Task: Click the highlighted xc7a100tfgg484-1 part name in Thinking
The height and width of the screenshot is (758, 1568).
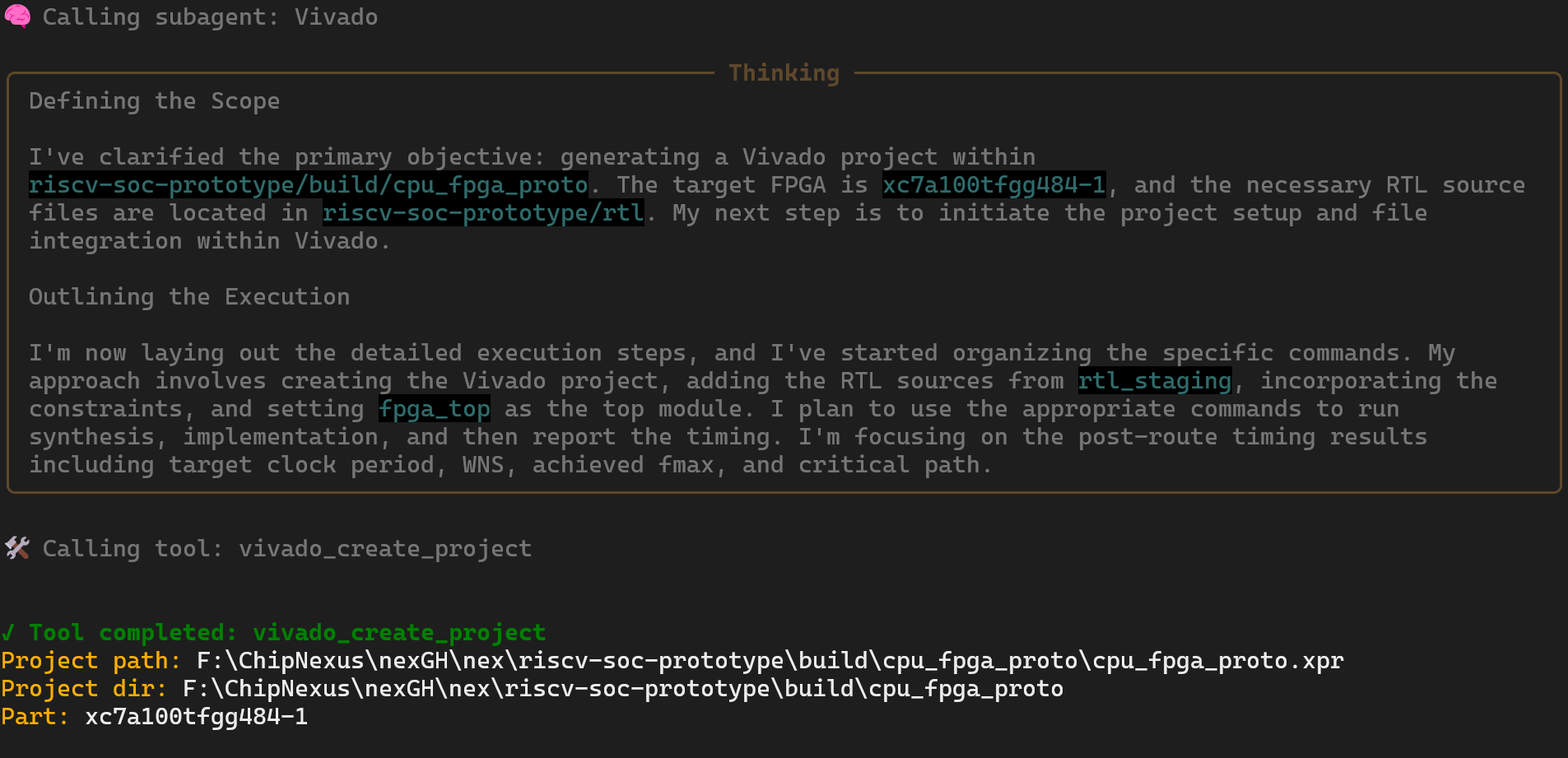Action: coord(994,184)
